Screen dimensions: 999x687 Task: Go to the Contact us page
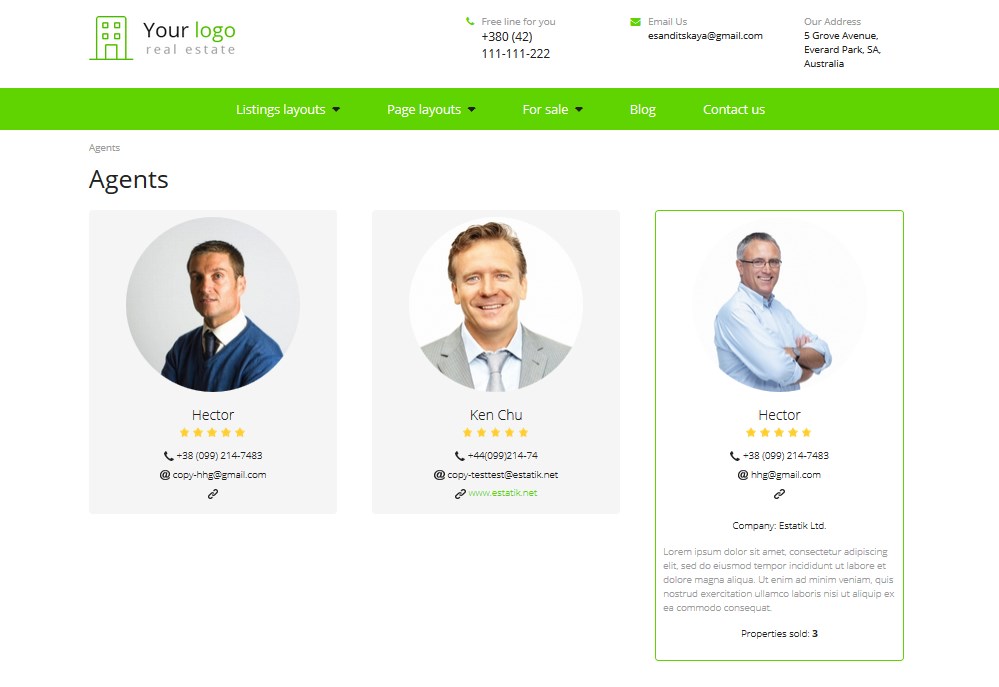click(x=734, y=110)
